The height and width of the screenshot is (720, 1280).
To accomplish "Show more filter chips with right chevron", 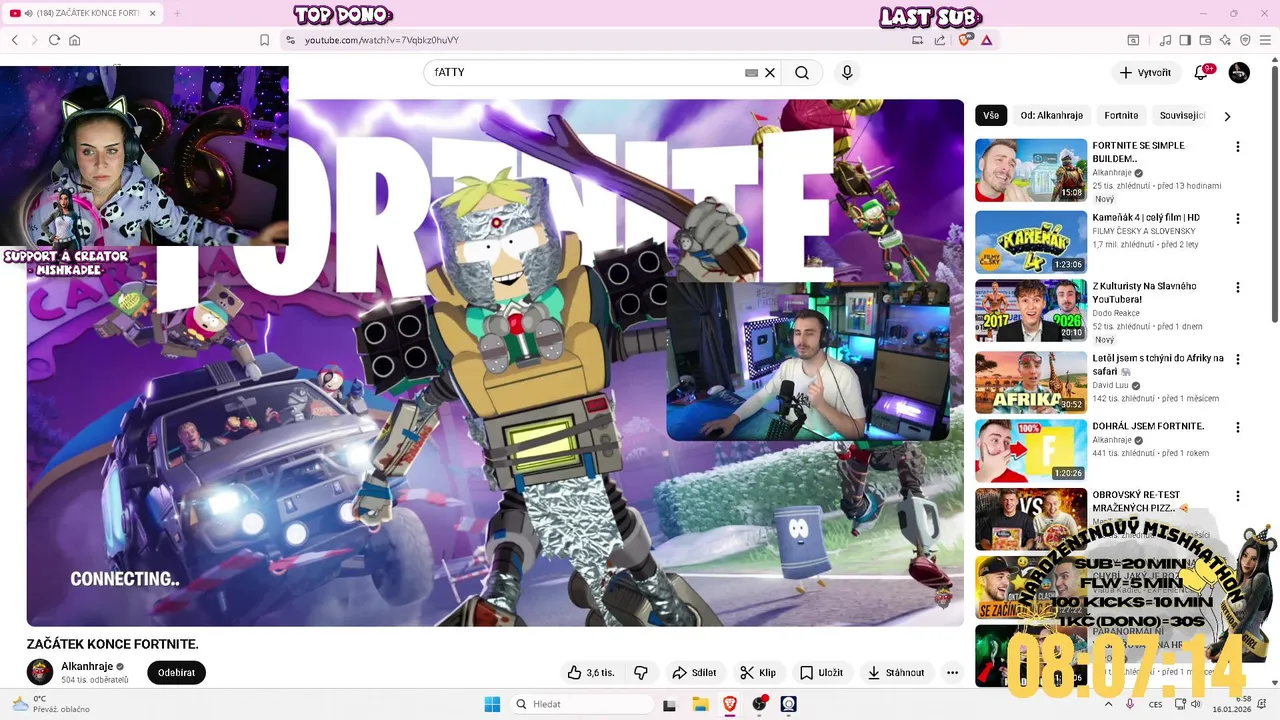I will [1227, 116].
